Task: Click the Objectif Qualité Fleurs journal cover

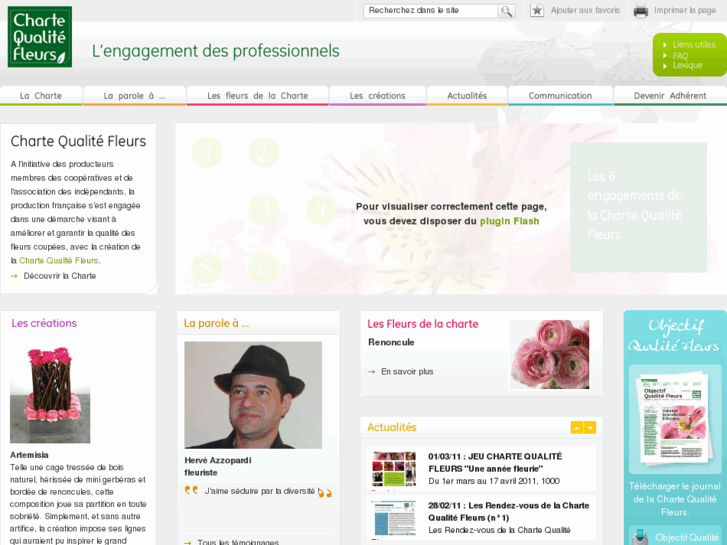Action: [675, 418]
